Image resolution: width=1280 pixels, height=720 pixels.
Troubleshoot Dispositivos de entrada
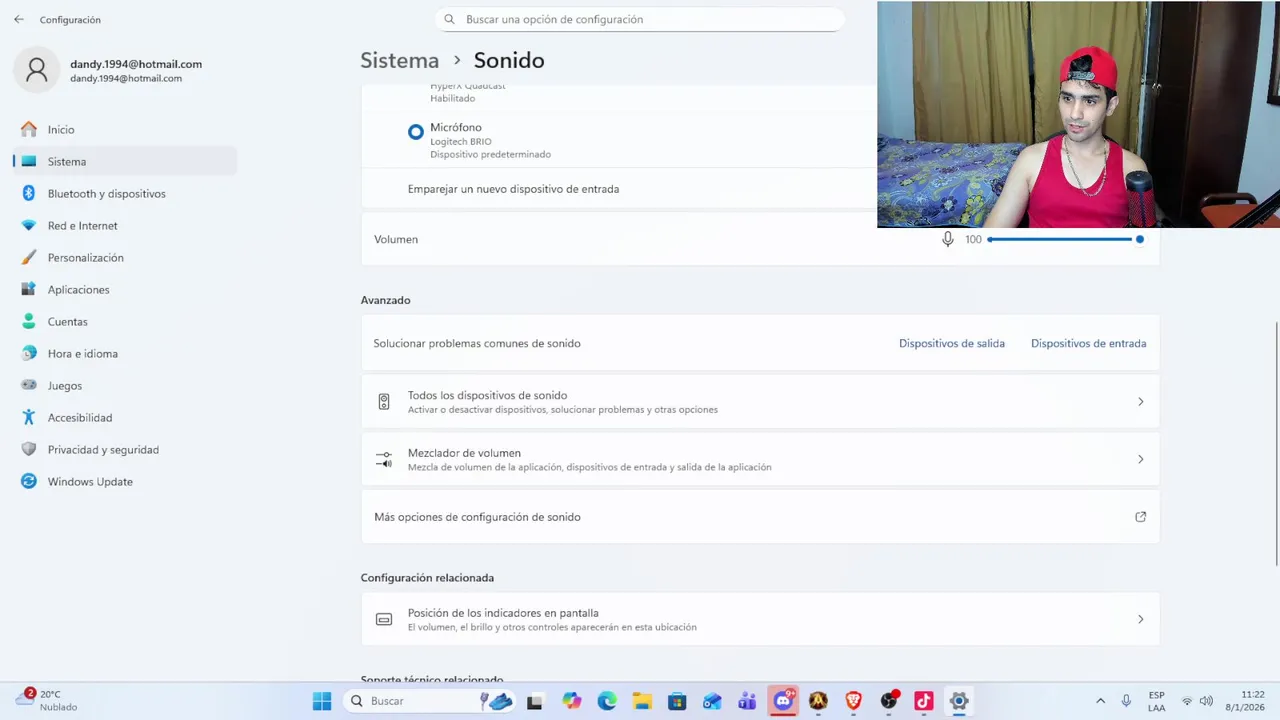coord(1088,344)
